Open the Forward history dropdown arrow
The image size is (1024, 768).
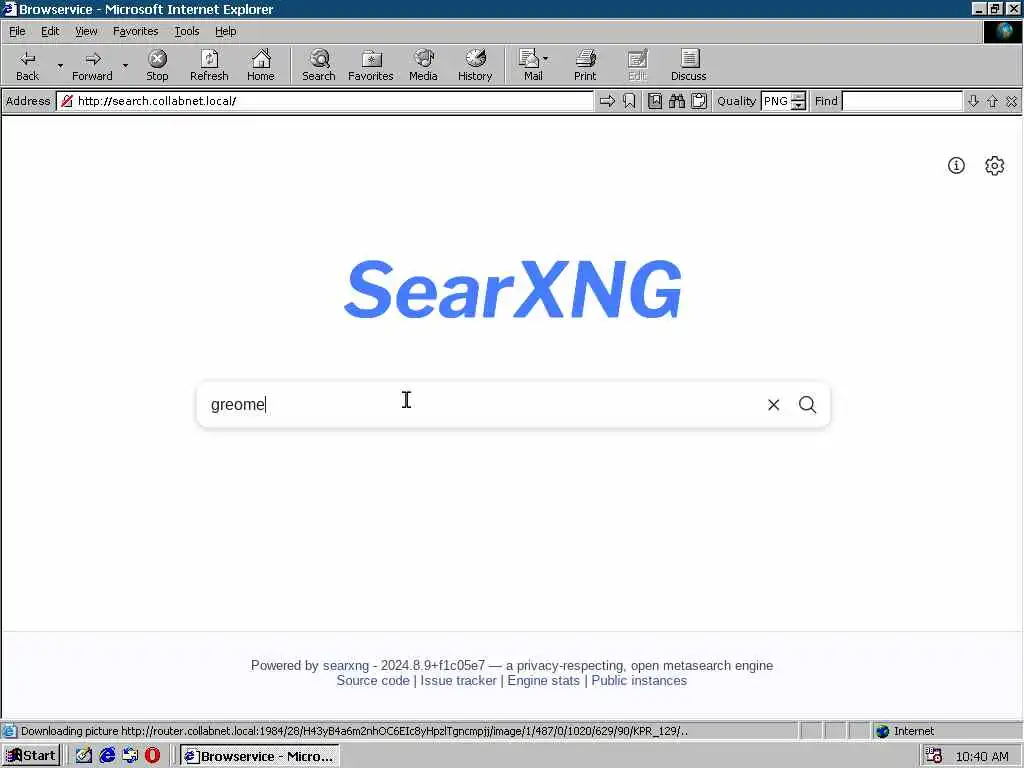[125, 65]
